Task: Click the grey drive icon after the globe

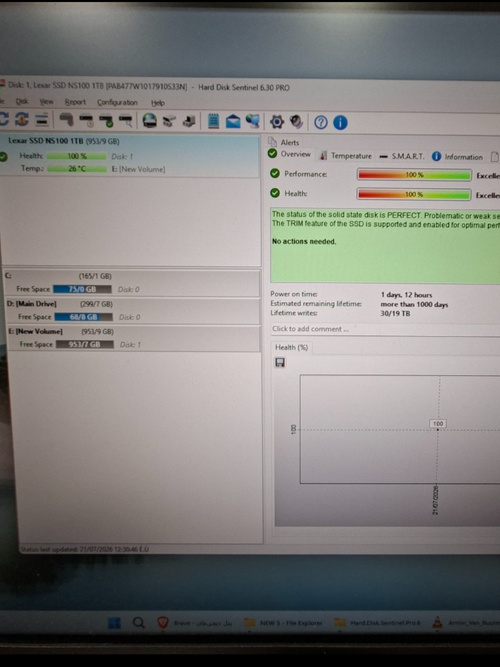Action: click(x=169, y=122)
